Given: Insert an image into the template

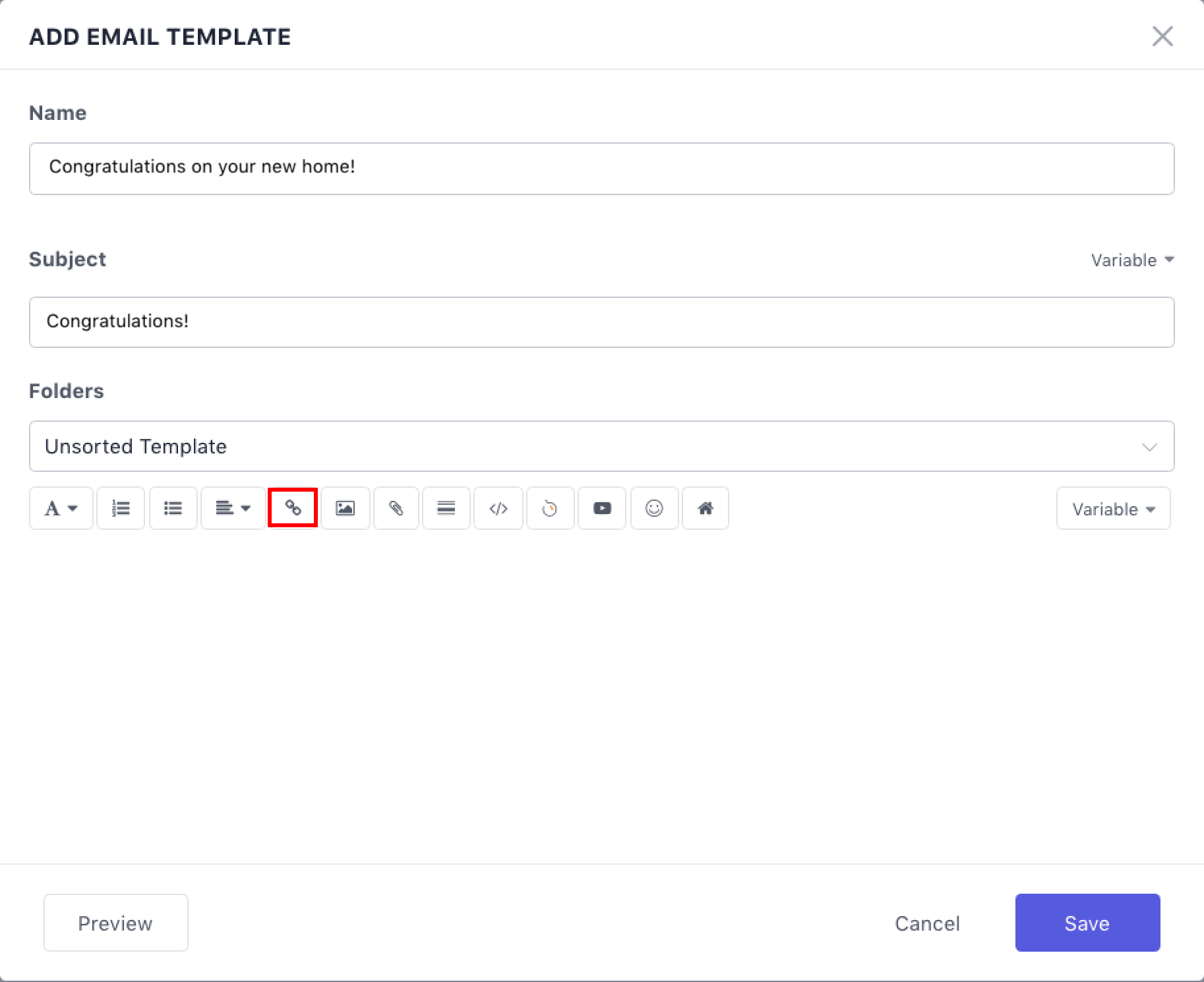Looking at the screenshot, I should tap(345, 508).
